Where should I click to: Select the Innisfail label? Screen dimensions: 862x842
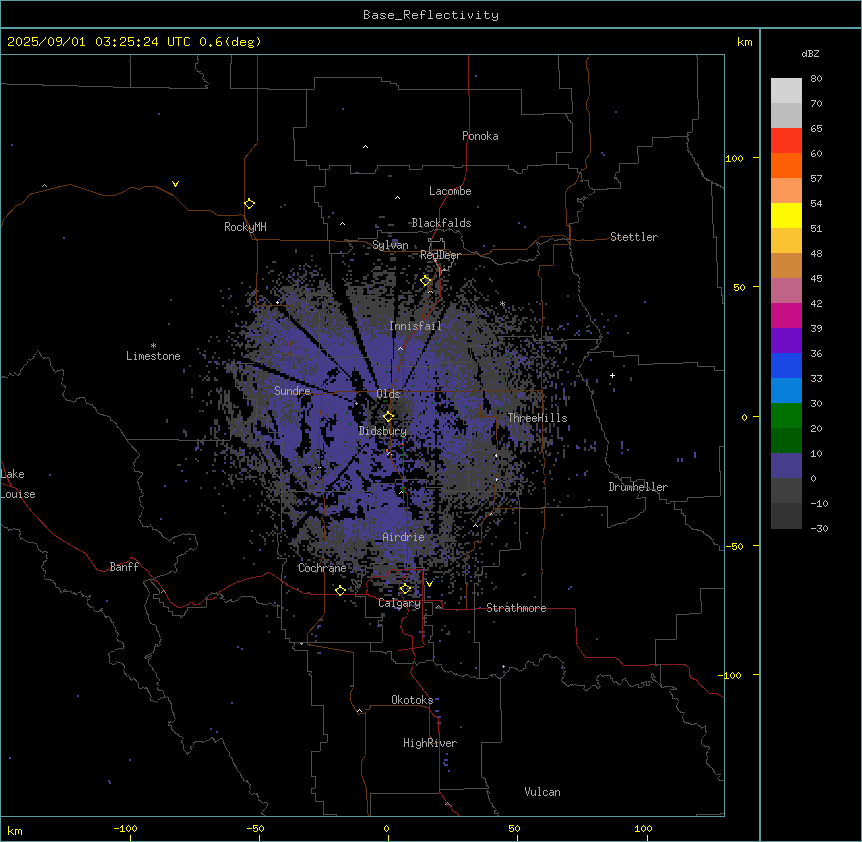tap(415, 326)
